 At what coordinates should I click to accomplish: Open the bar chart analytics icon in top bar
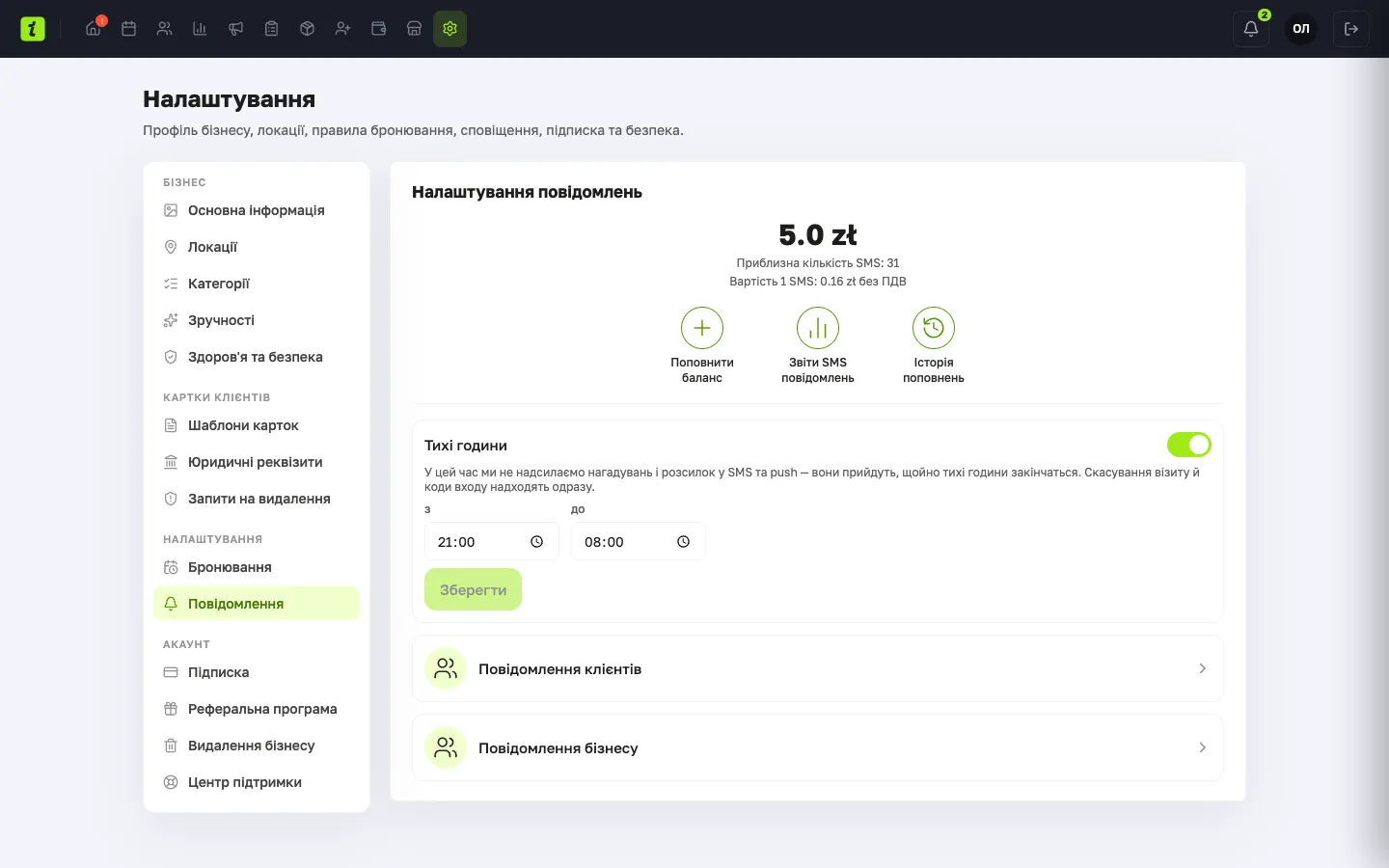(200, 29)
